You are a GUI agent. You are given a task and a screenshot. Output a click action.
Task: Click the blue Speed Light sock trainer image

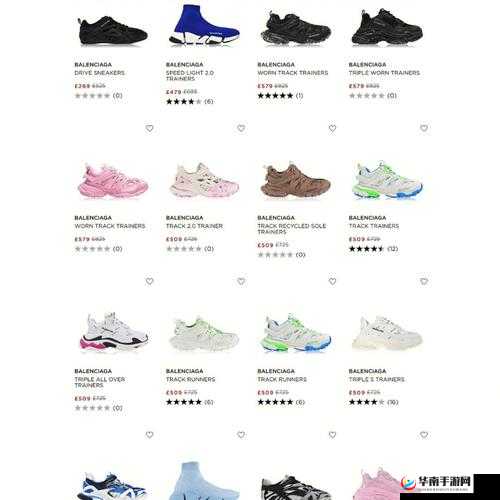[x=204, y=25]
